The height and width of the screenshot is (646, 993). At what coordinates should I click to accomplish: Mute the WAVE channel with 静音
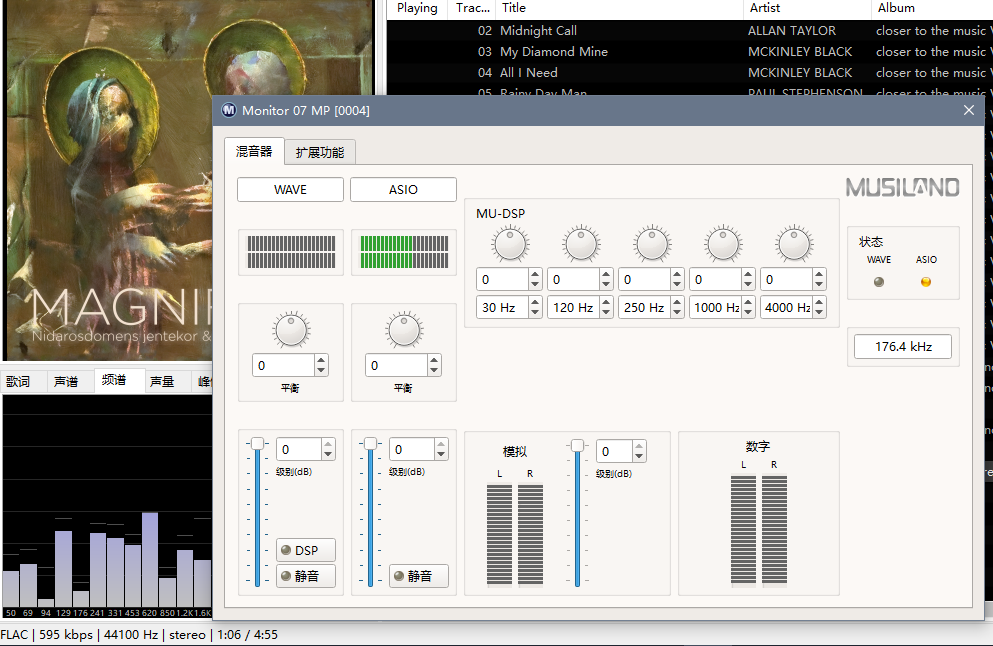click(x=305, y=576)
